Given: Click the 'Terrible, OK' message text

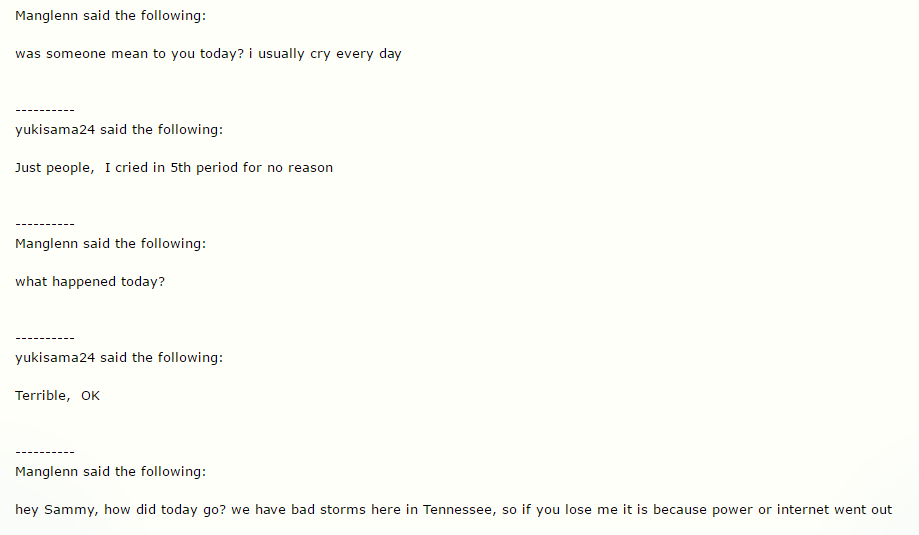Looking at the screenshot, I should [x=57, y=396].
